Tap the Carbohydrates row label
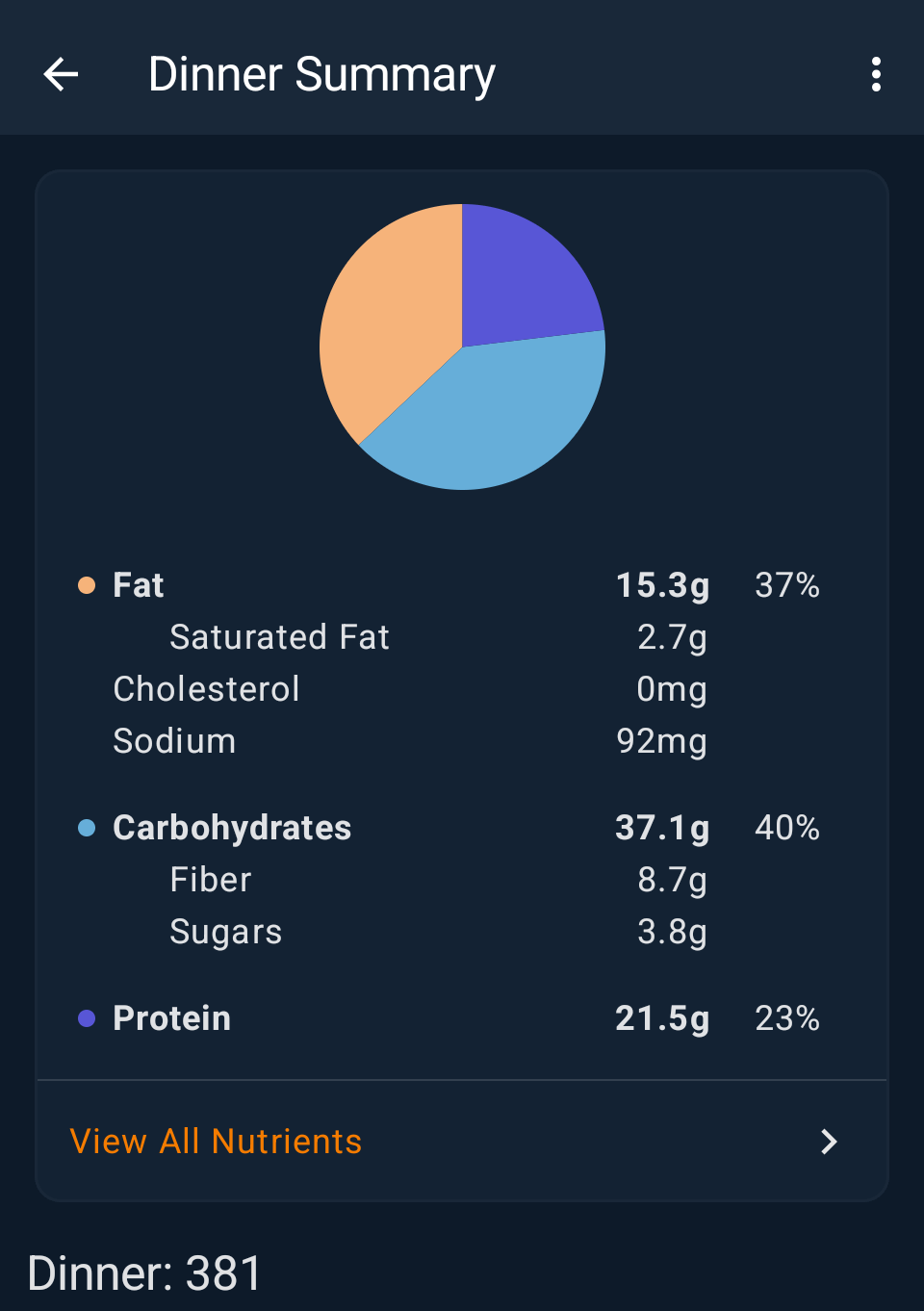 point(232,828)
